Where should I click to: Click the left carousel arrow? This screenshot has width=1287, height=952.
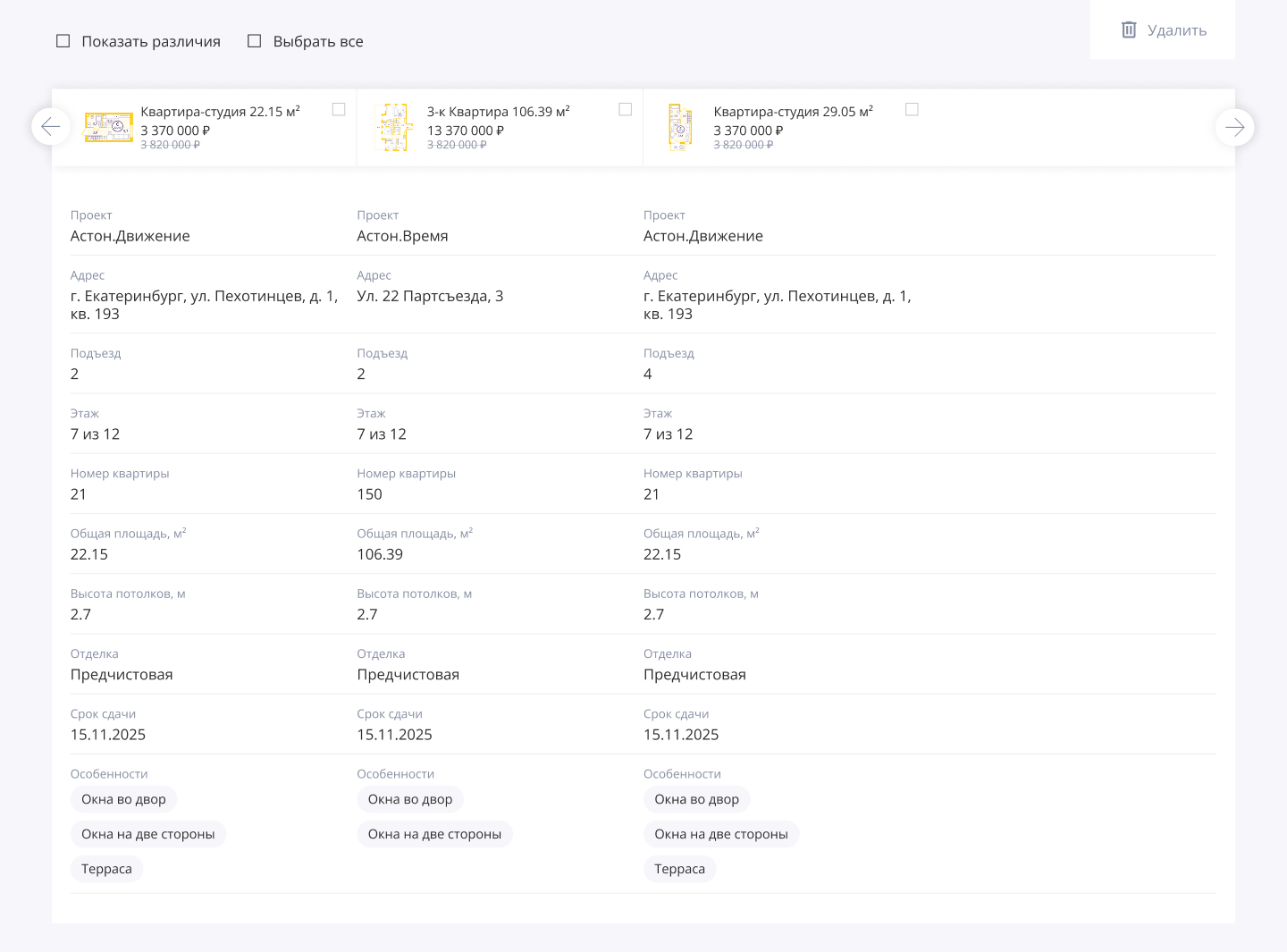click(51, 127)
